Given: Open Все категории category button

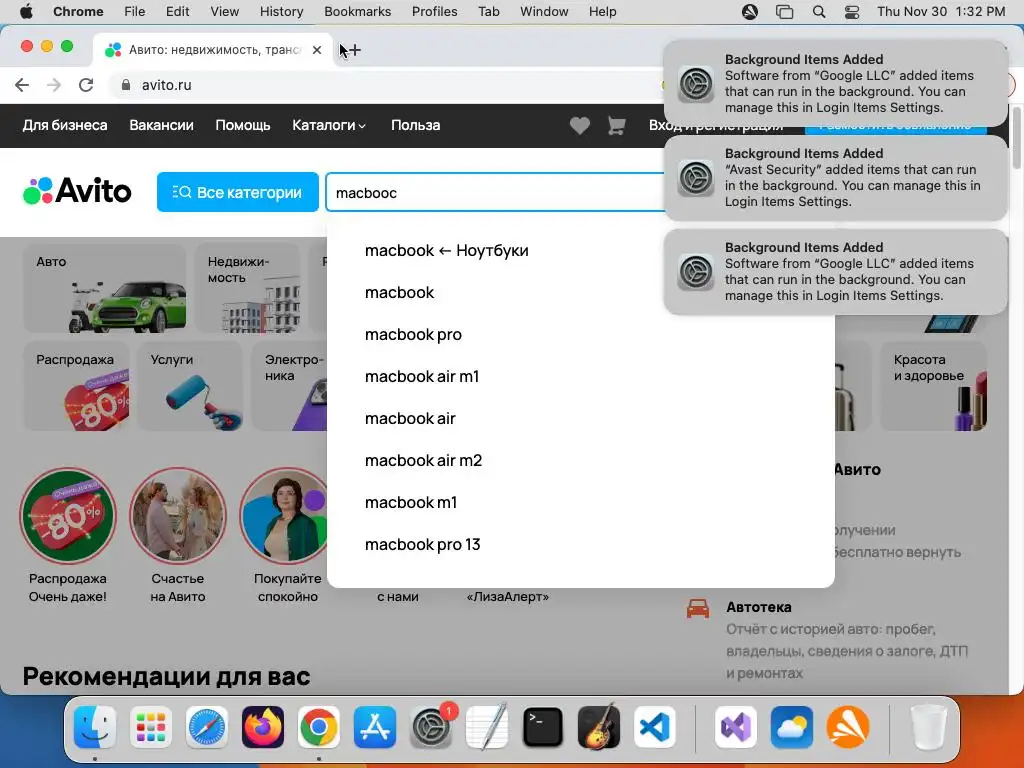Looking at the screenshot, I should coord(238,192).
